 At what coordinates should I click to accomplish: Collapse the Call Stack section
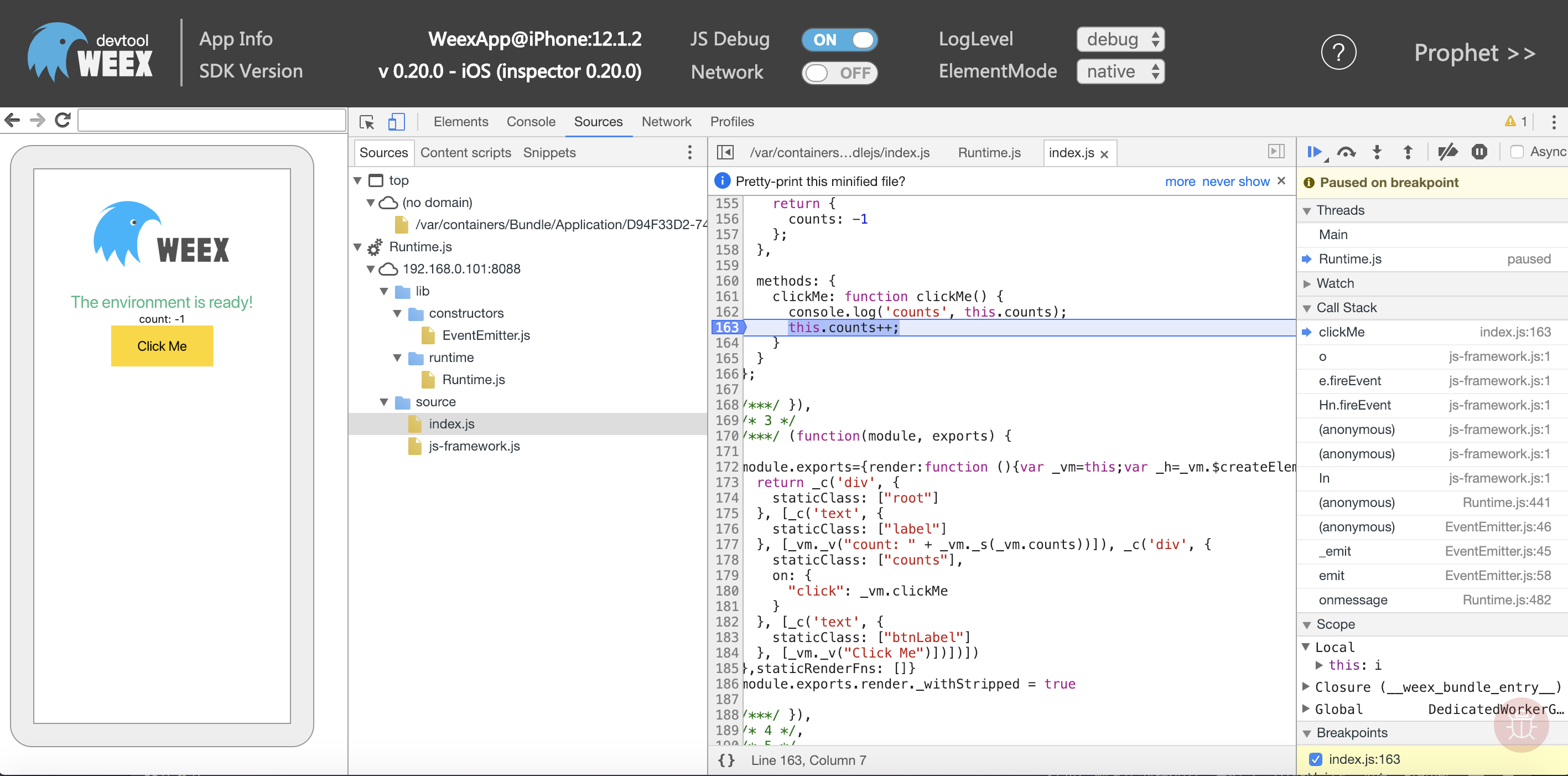[x=1306, y=308]
